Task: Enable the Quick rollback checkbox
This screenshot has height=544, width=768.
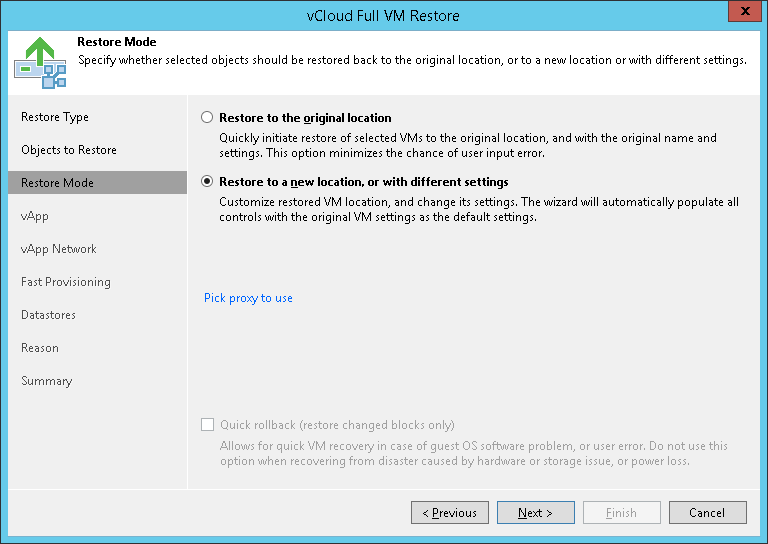Action: click(208, 425)
